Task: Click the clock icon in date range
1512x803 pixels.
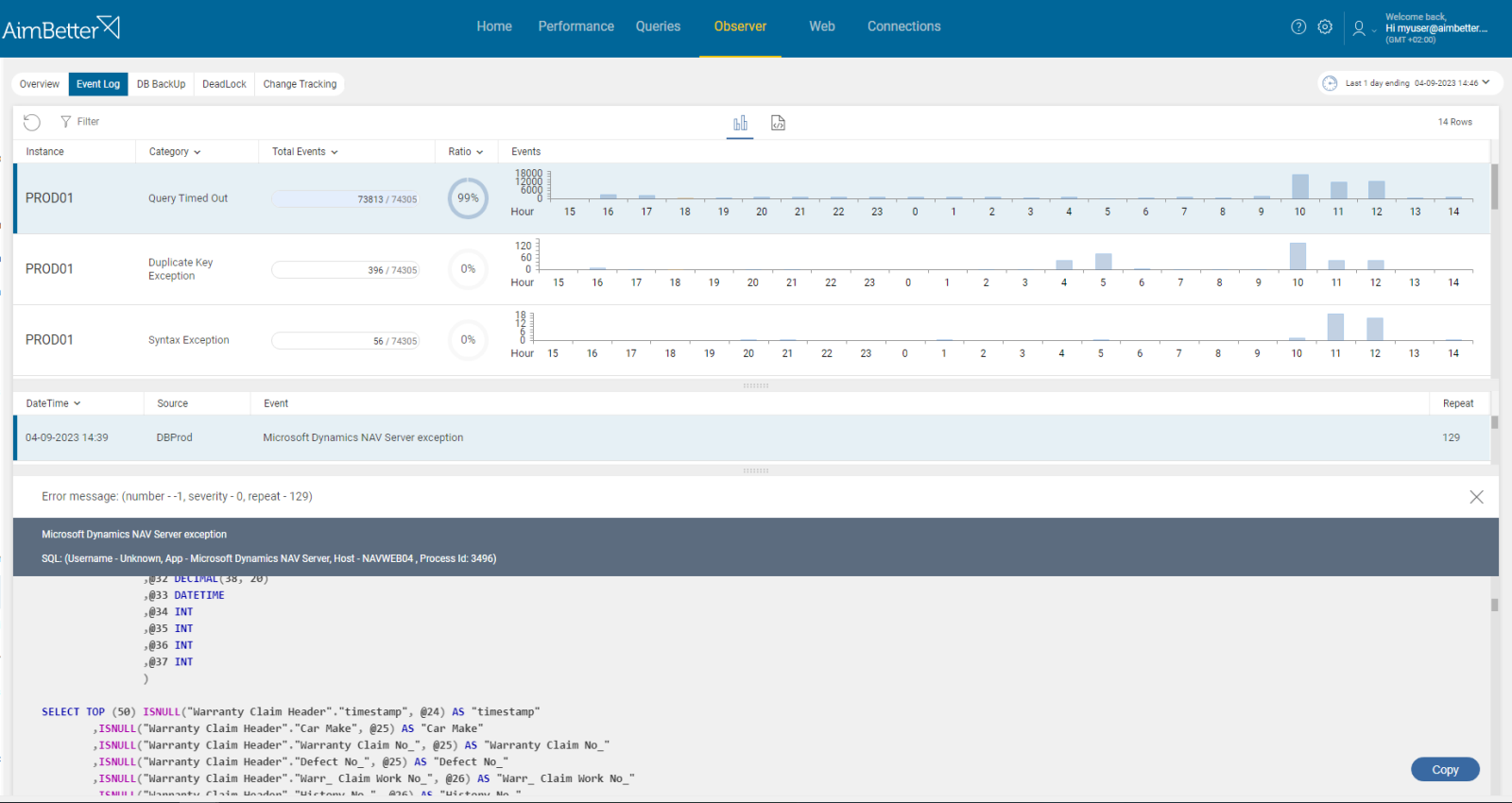Action: (1330, 83)
